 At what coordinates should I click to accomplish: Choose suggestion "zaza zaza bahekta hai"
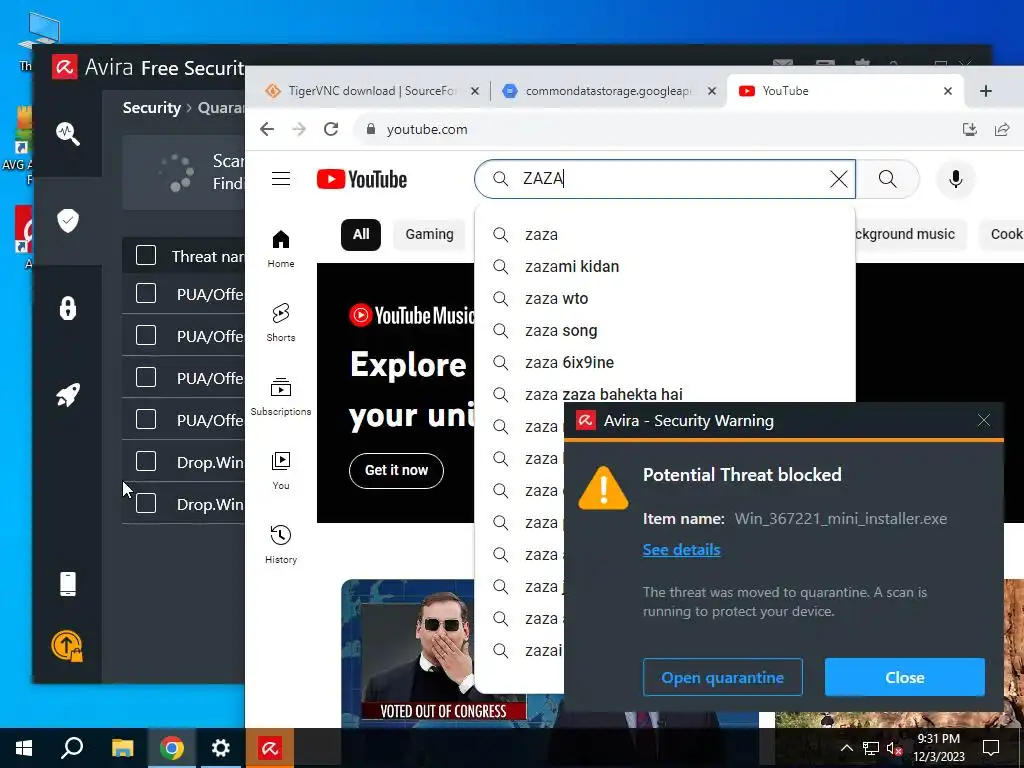(665, 392)
